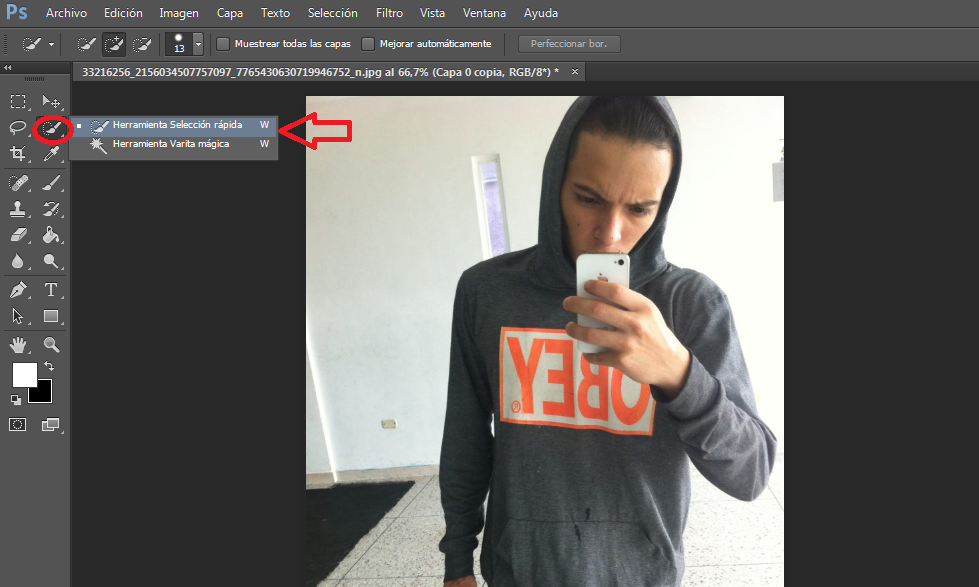Screen dimensions: 979x587
Task: Select the Dodge tool
Action: (x=51, y=261)
